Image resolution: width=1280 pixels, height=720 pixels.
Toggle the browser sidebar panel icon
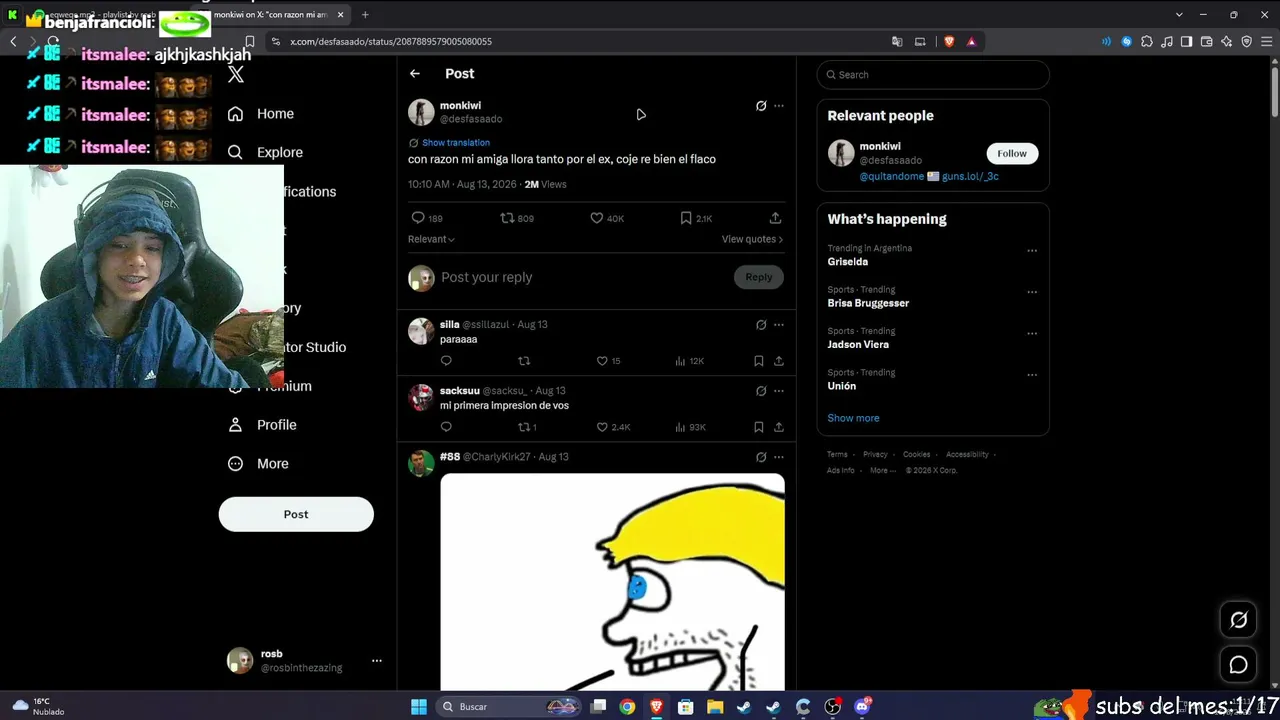click(1187, 41)
